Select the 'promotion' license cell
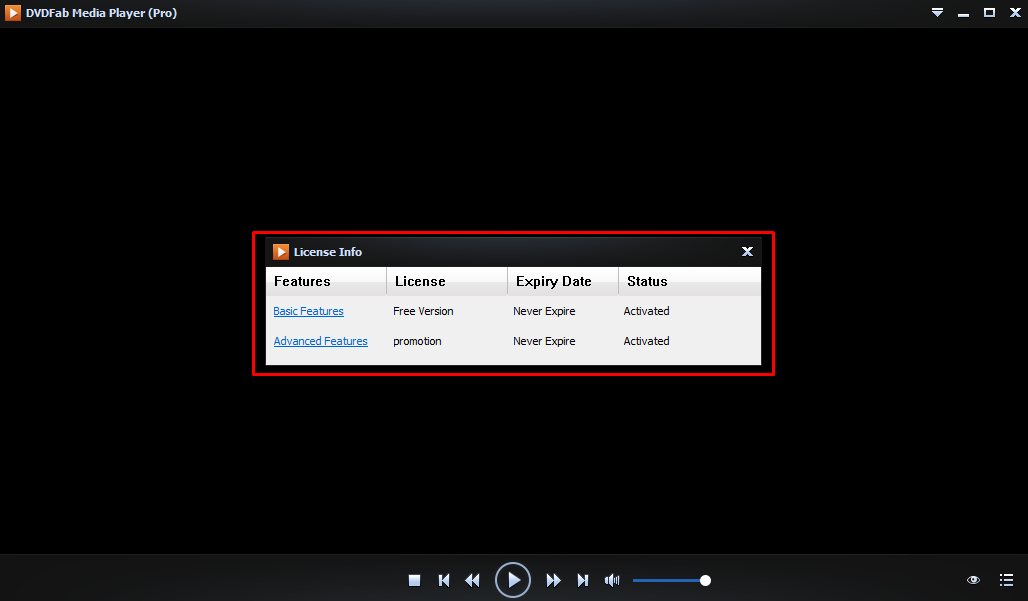This screenshot has width=1028, height=601. coord(417,341)
